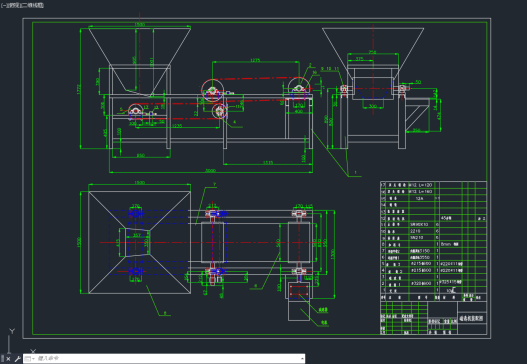Select the 1335 dimension text
This screenshot has width=527, height=364.
268,163
